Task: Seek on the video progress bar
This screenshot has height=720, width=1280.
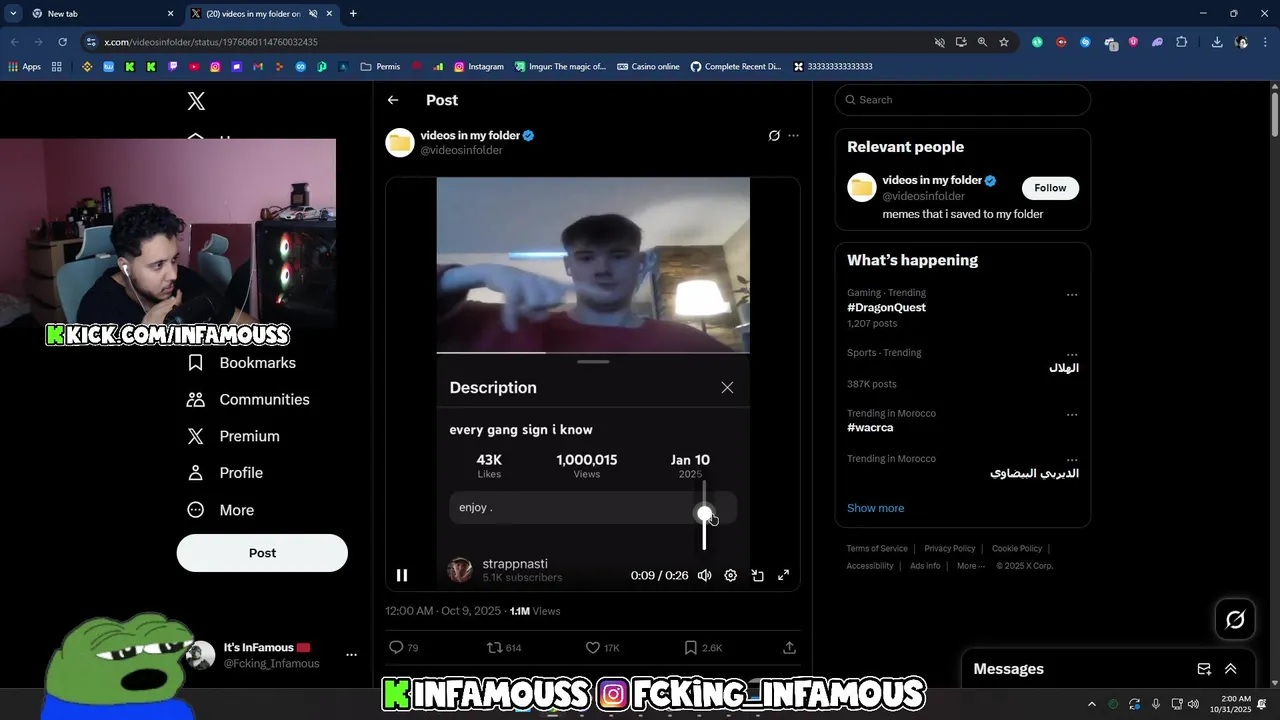Action: 593,353
